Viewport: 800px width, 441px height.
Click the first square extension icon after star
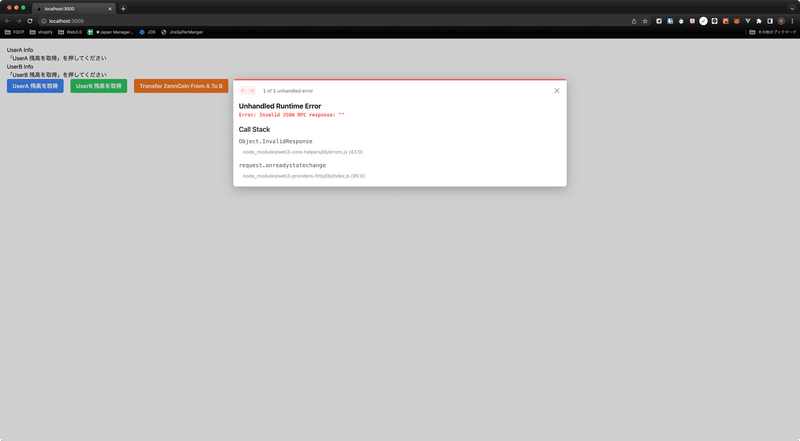[x=659, y=21]
